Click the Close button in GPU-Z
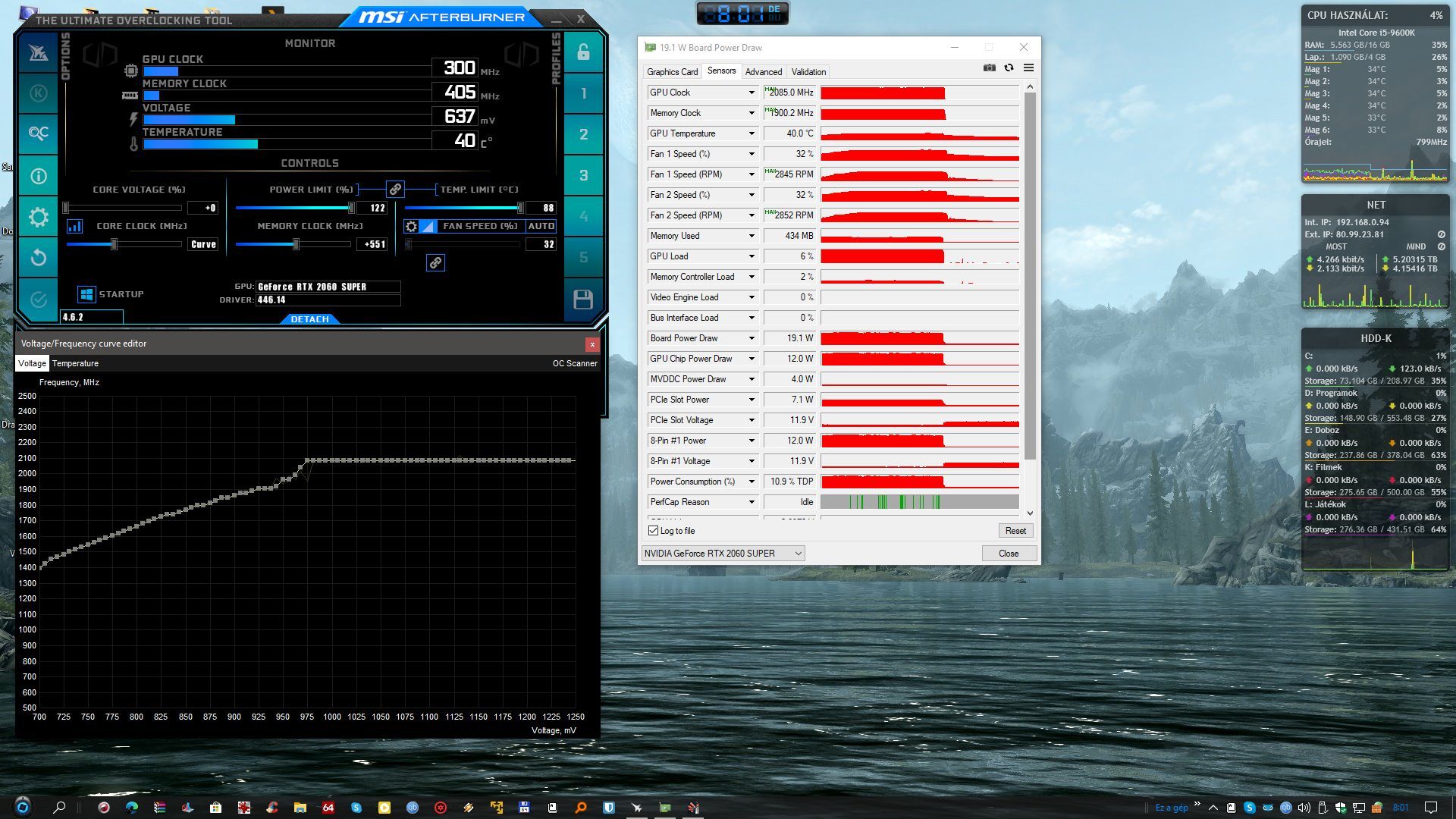This screenshot has width=1456, height=819. point(1009,553)
